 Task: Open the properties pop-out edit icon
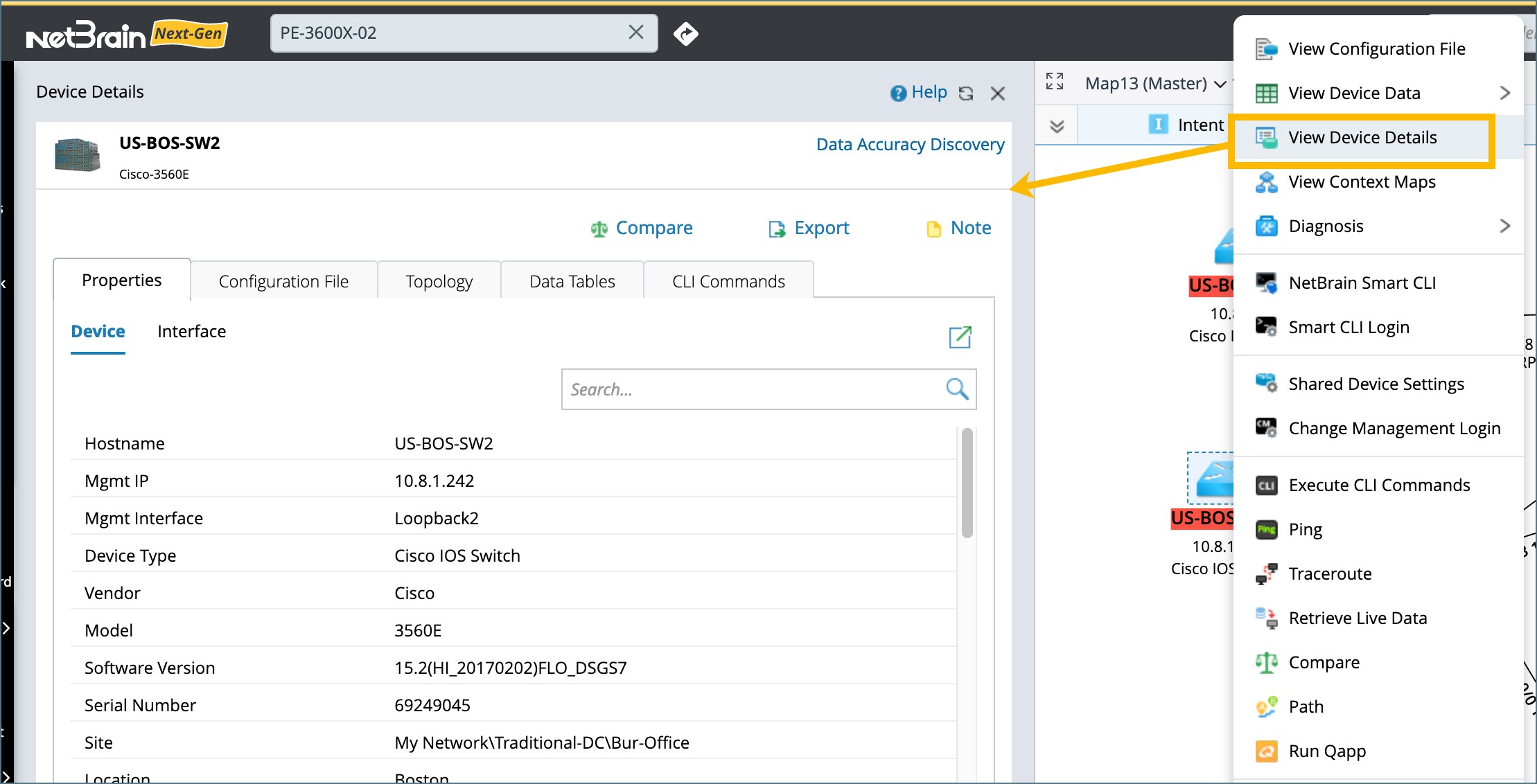tap(960, 337)
